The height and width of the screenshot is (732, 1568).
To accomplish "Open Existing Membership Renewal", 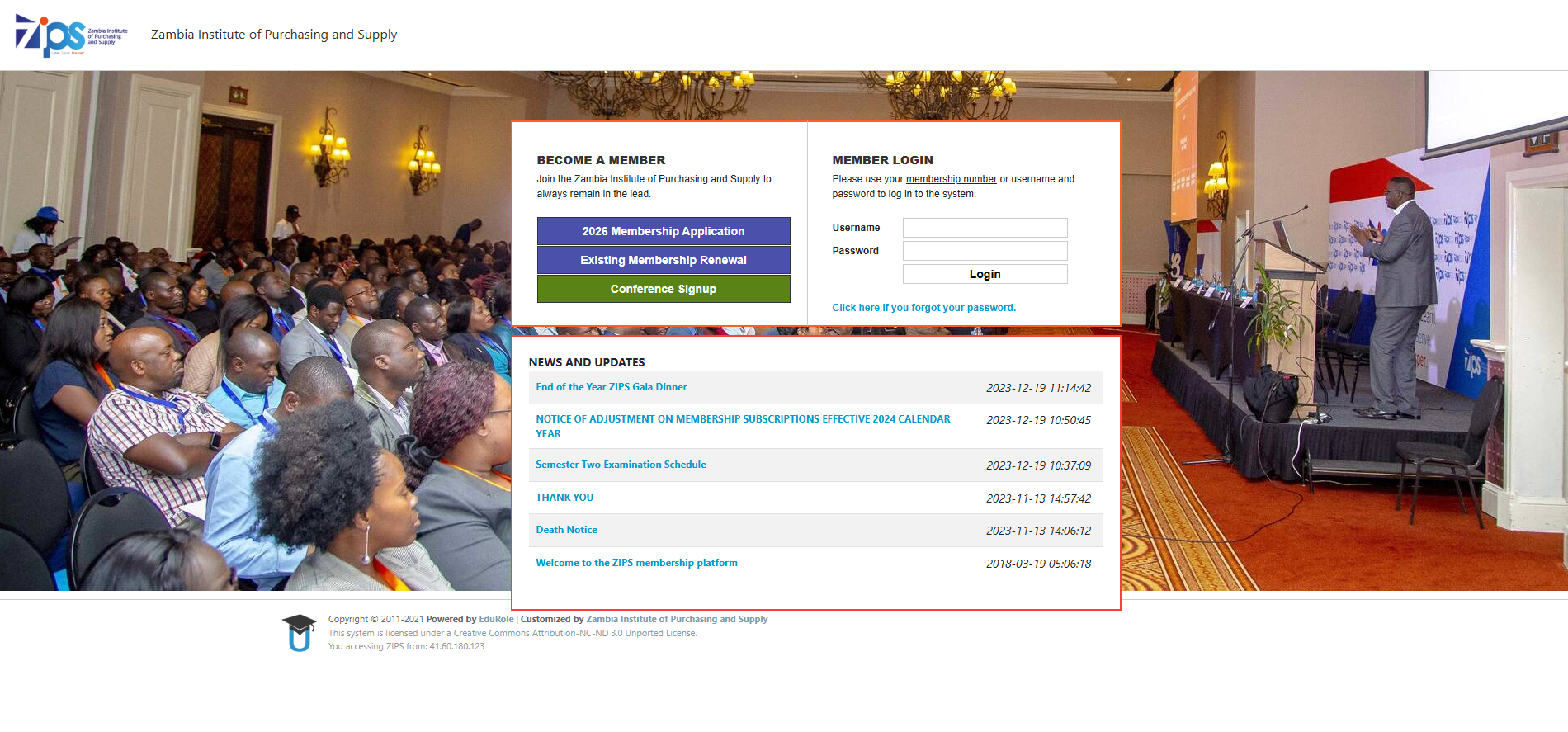I will tap(664, 260).
